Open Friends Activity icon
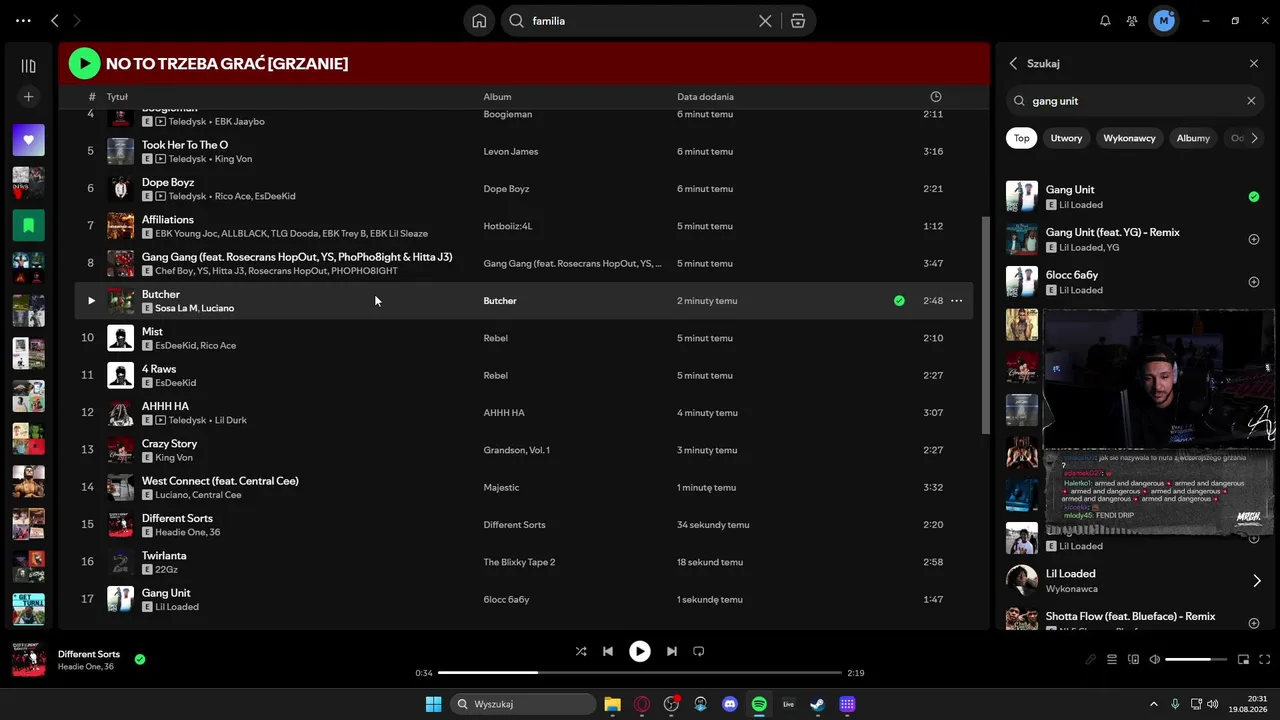 coord(1132,21)
